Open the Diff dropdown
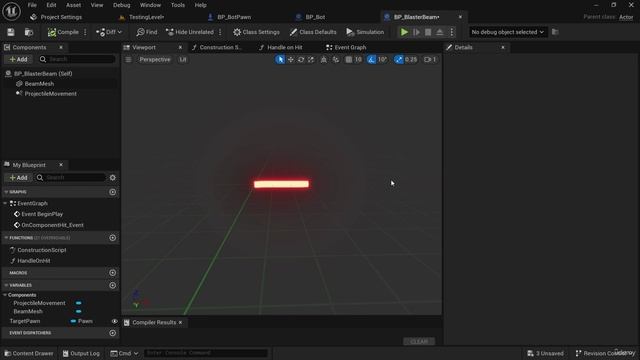640x360 pixels. pos(109,32)
